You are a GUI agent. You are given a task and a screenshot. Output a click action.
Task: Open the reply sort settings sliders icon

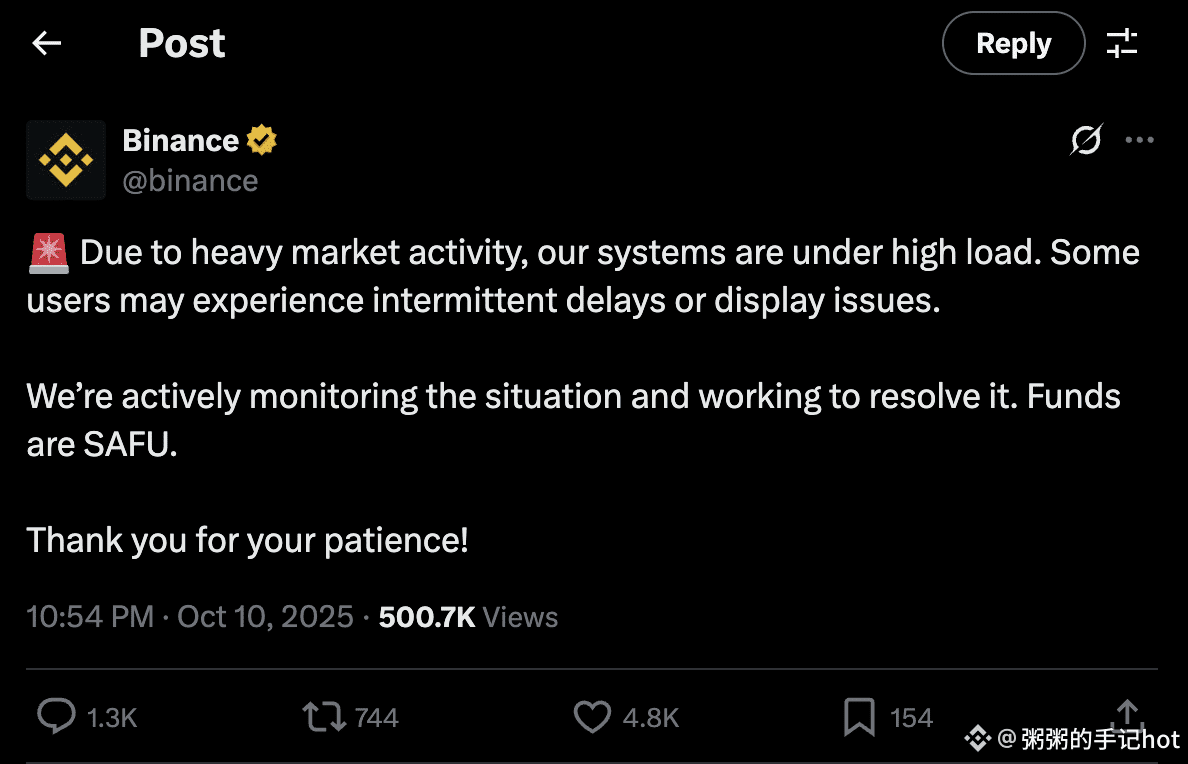(1122, 43)
